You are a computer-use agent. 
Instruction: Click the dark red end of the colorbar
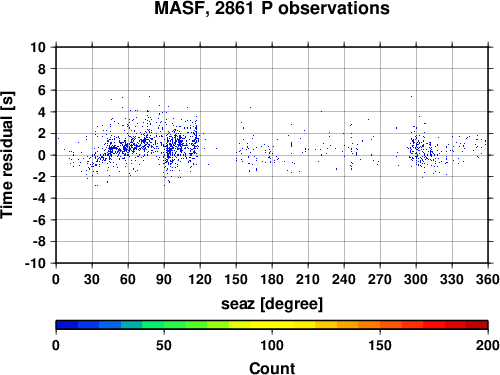477,325
